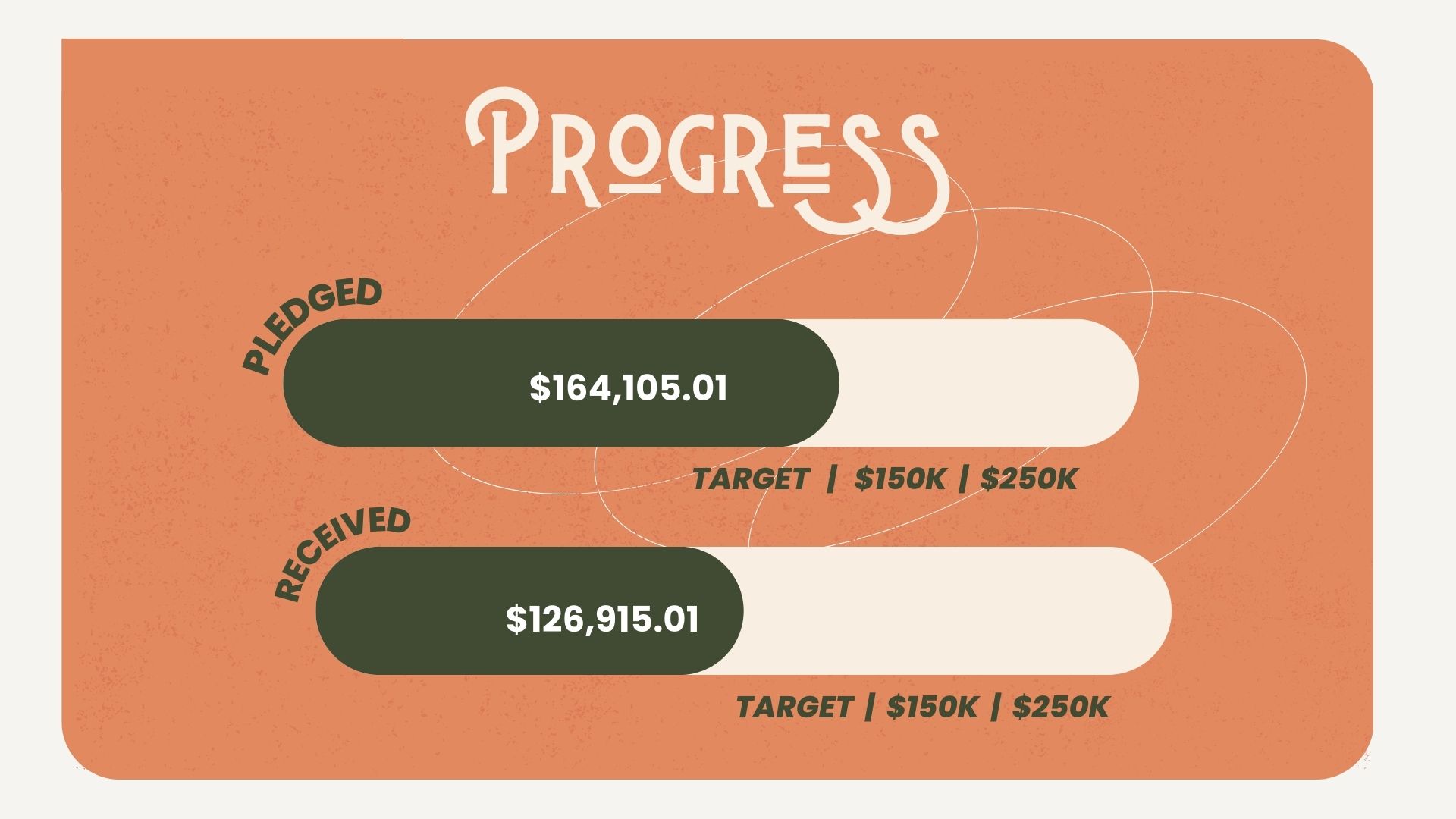Click $150K below the Pledged bar
The width and height of the screenshot is (1456, 819).
pyautogui.click(x=899, y=479)
